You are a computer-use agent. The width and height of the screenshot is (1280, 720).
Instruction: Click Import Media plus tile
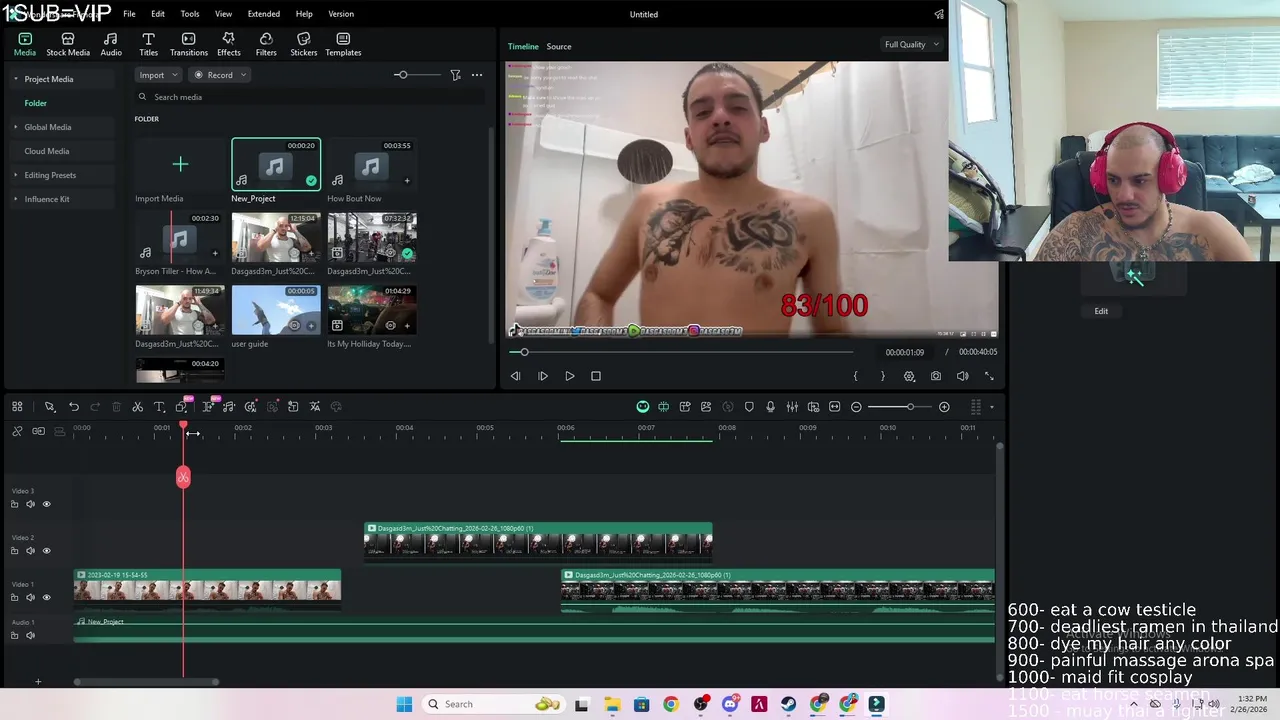point(180,164)
